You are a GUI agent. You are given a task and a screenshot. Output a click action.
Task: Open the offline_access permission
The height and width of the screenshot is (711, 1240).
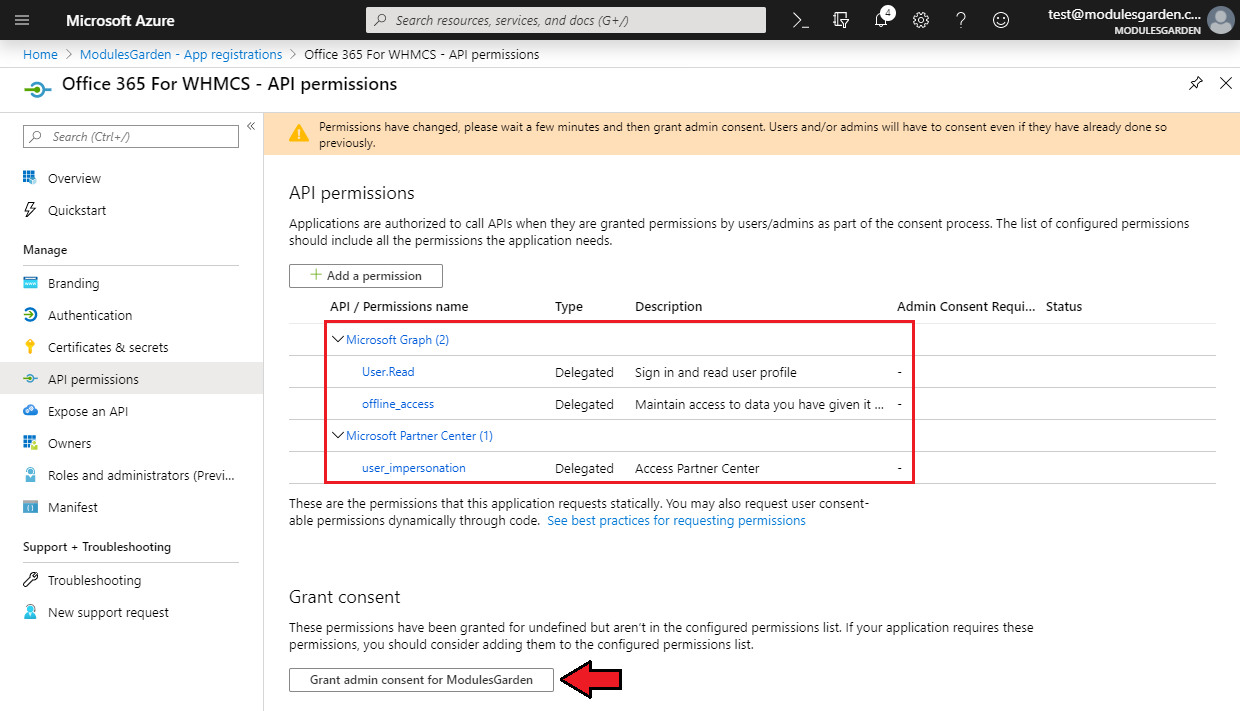[398, 404]
